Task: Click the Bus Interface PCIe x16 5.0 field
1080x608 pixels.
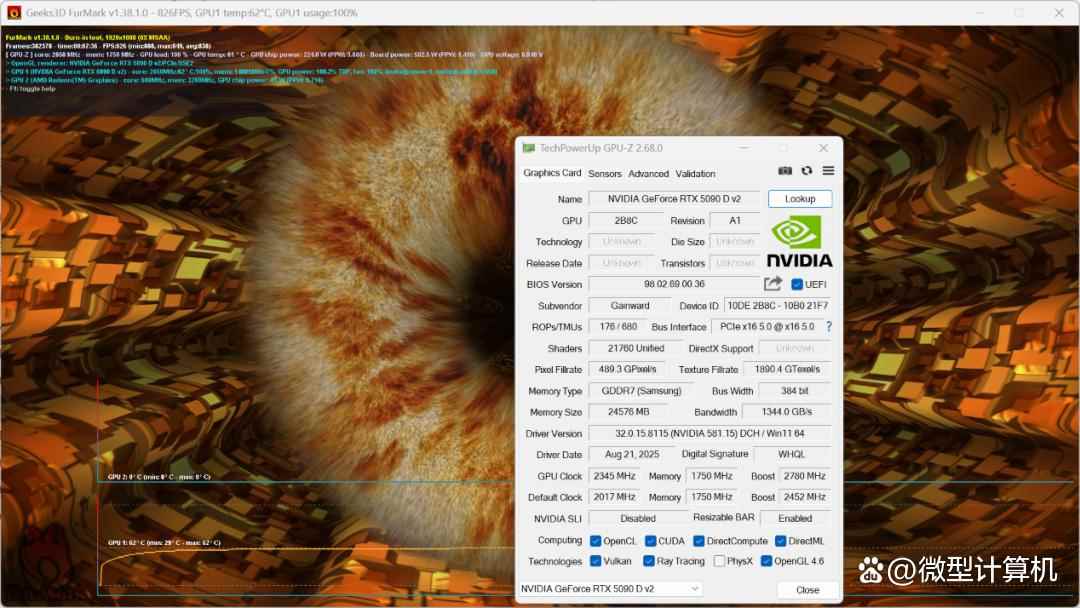Action: coord(767,326)
